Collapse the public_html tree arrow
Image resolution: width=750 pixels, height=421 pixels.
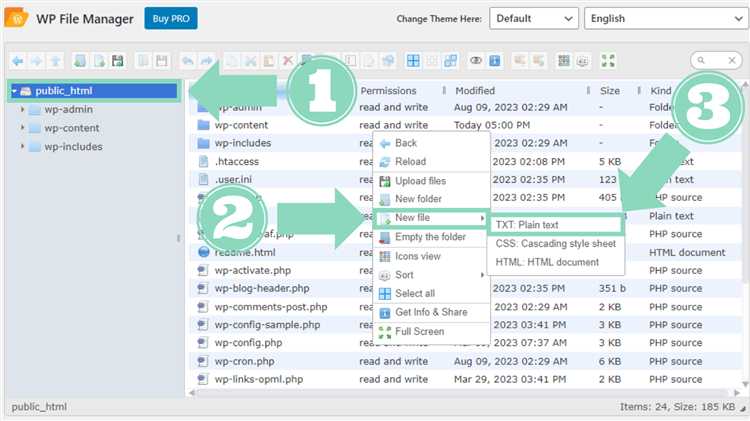pos(14,91)
